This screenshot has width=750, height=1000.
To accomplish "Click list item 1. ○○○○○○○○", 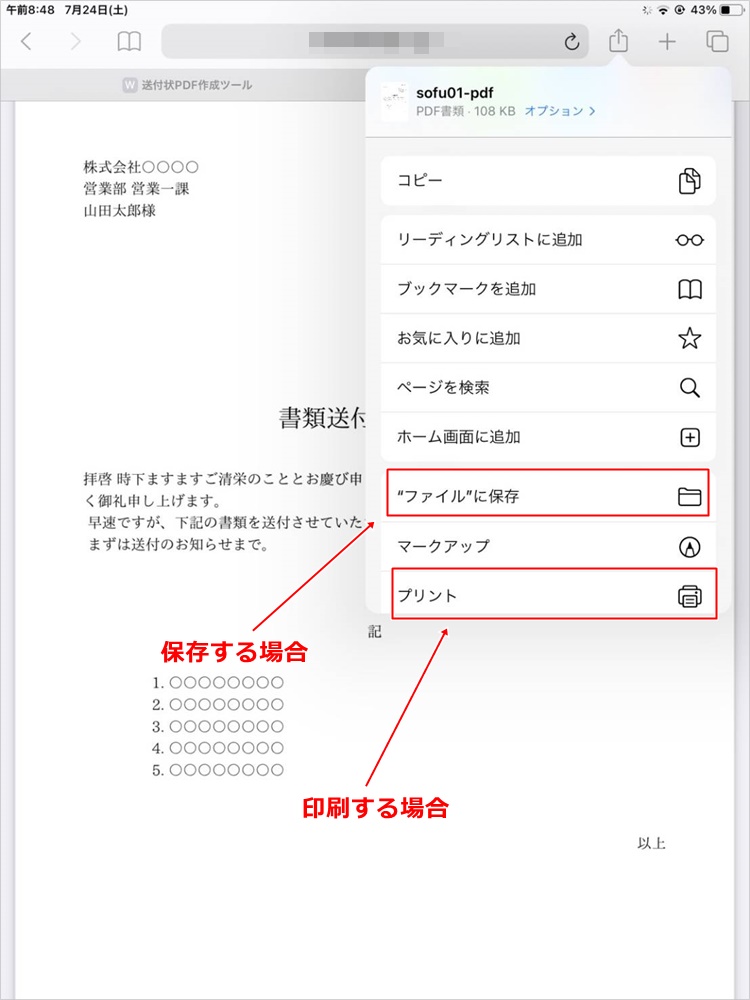I will click(217, 683).
